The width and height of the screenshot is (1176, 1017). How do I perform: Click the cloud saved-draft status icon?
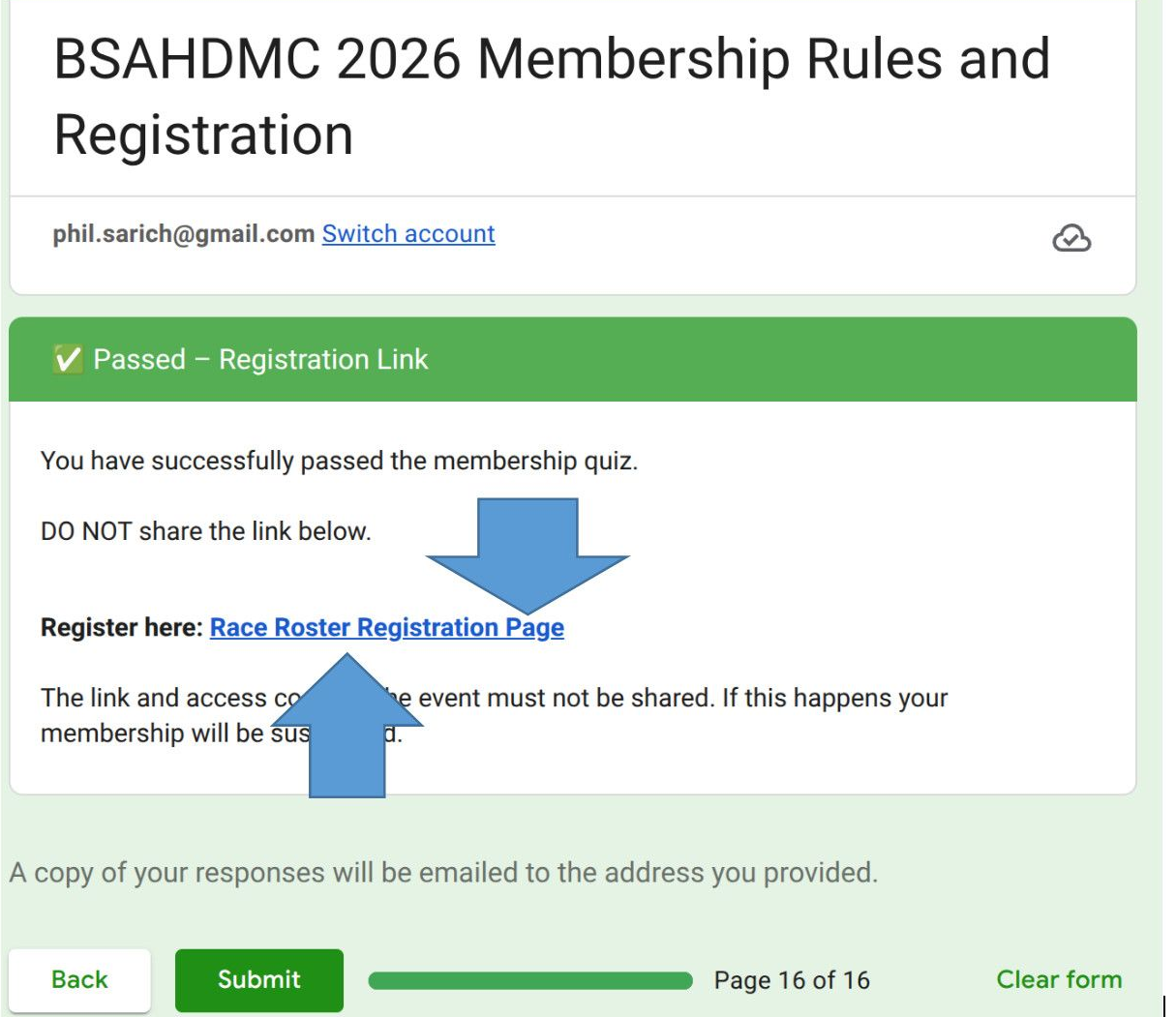click(x=1070, y=238)
